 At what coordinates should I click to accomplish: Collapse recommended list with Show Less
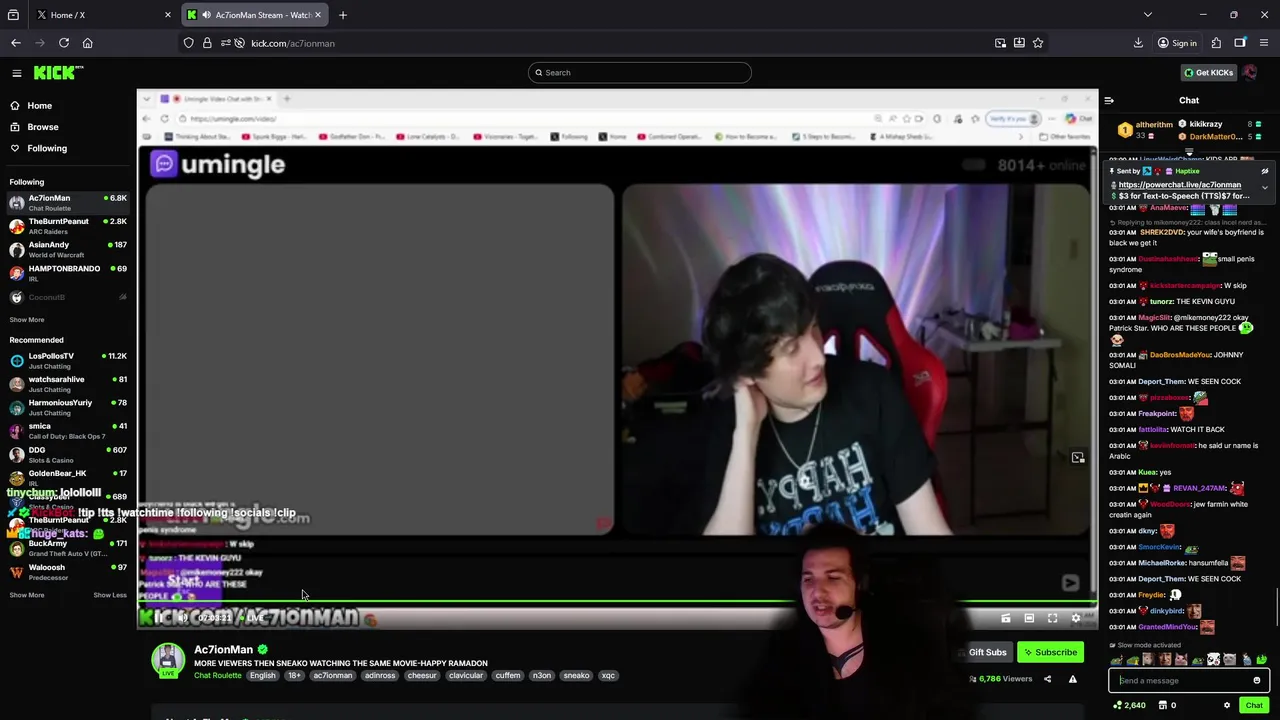[110, 595]
